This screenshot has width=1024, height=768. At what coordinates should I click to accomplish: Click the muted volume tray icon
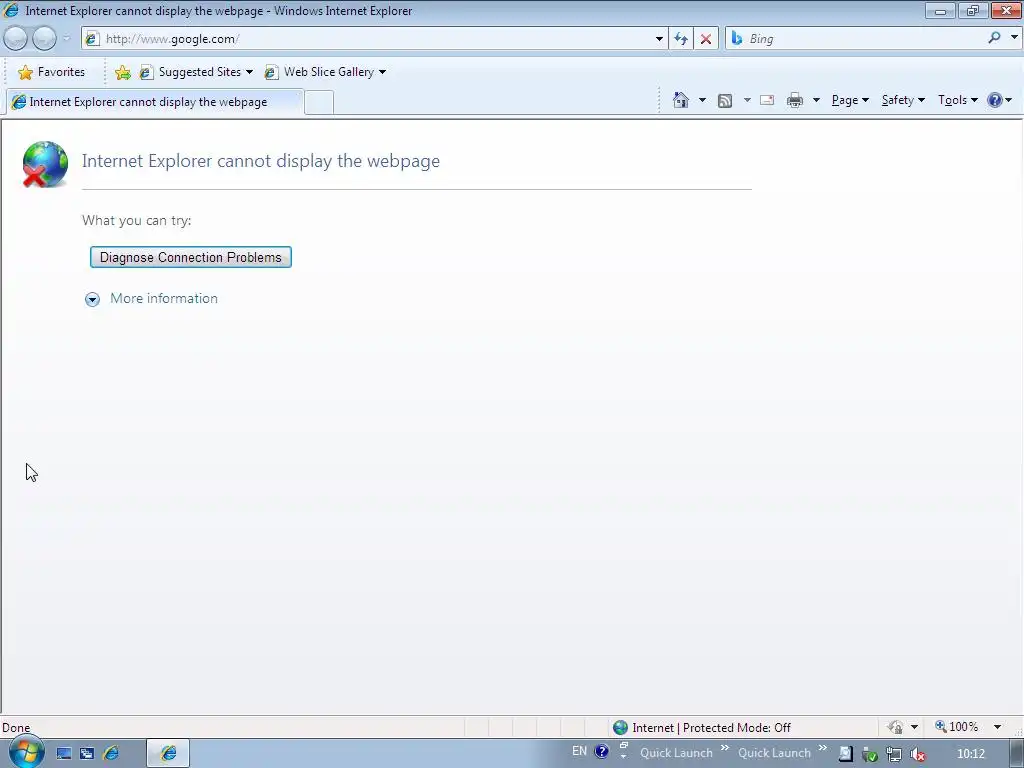(x=918, y=755)
